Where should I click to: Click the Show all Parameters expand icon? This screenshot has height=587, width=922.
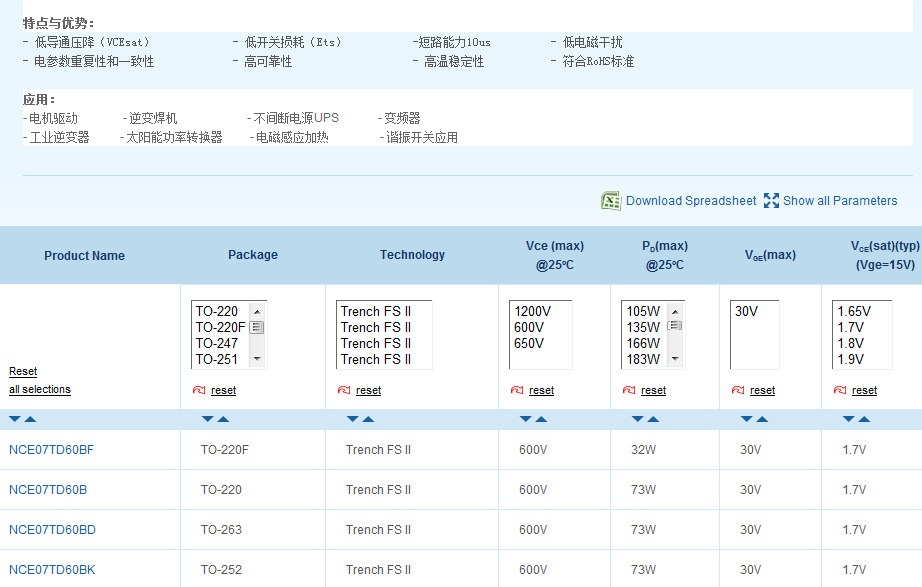click(771, 201)
